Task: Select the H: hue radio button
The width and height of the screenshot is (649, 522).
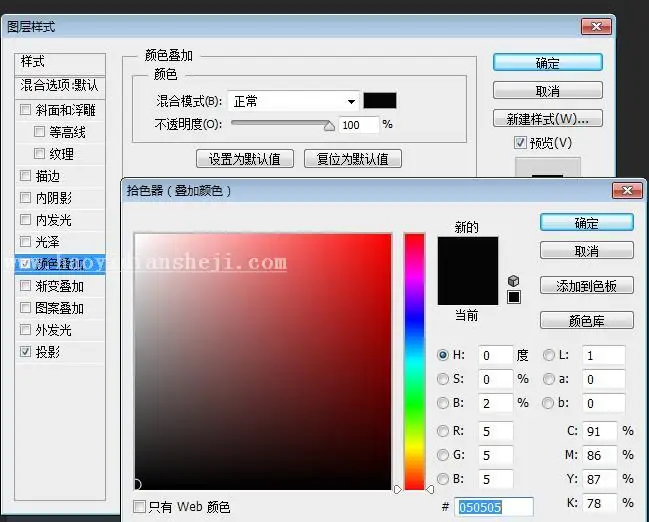Action: coord(442,355)
